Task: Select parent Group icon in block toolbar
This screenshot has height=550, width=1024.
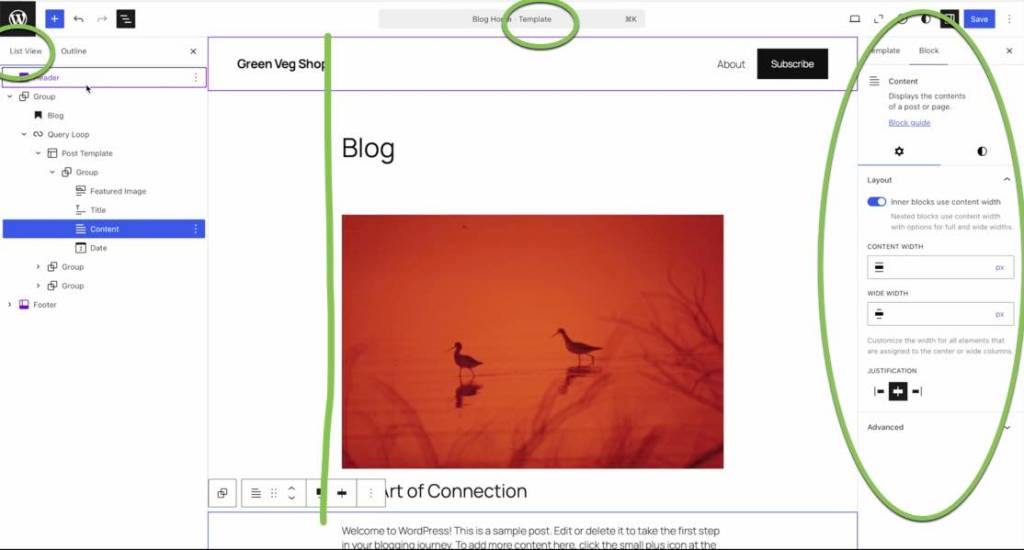Action: click(x=222, y=493)
